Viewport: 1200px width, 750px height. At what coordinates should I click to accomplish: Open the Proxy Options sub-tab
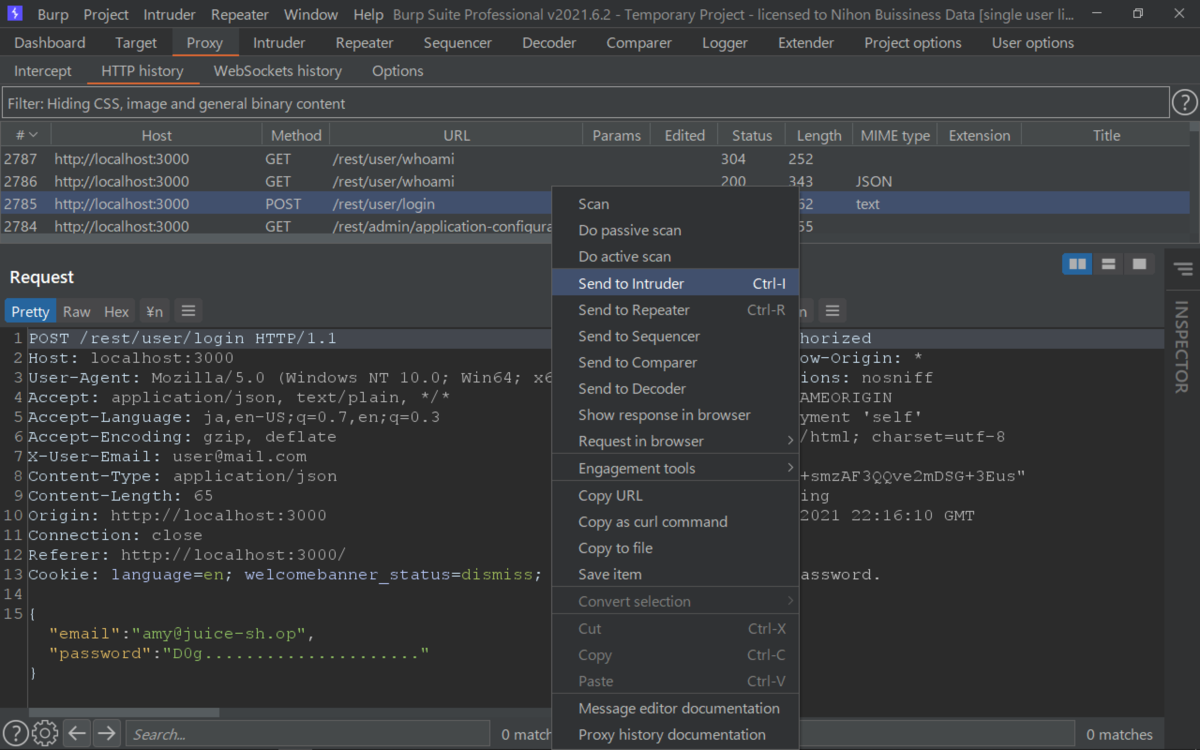pos(398,71)
